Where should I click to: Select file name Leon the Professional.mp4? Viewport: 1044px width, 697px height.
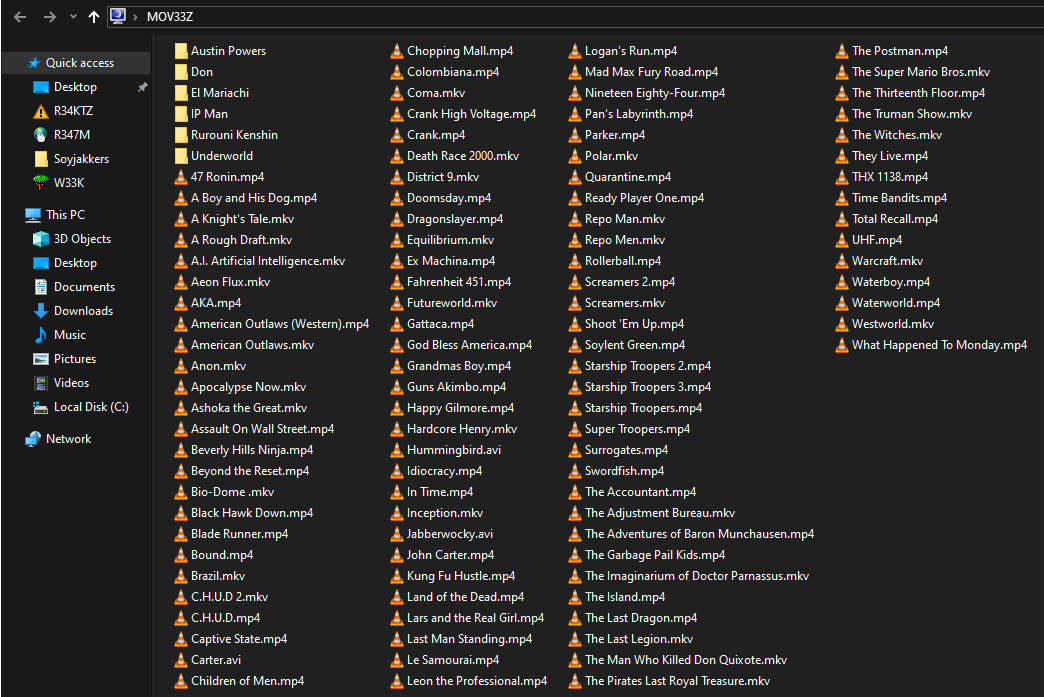477,680
